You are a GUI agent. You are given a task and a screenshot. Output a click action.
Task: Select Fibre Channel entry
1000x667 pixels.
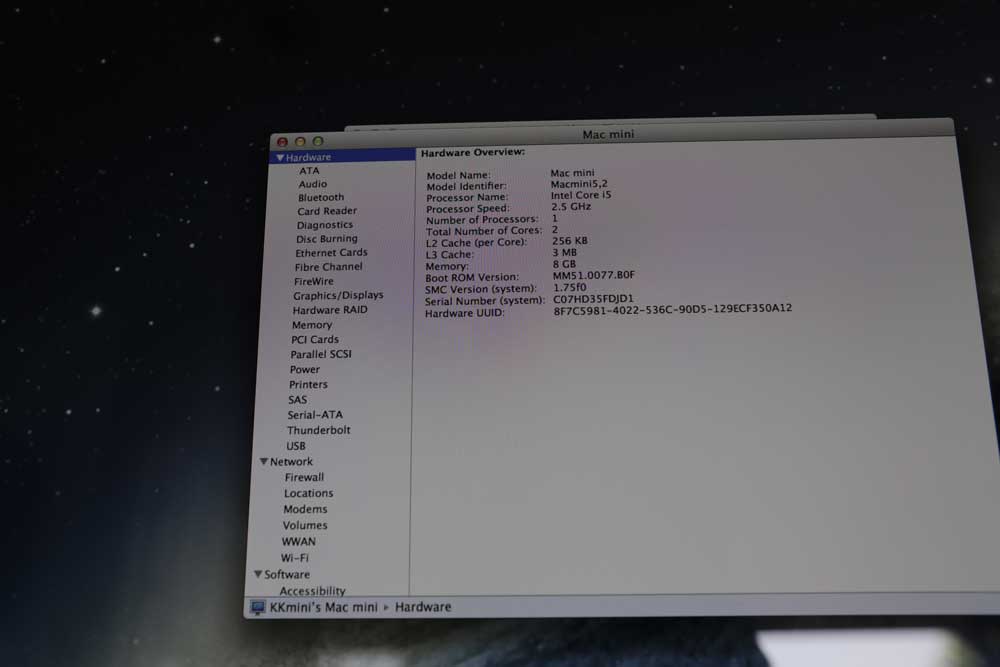328,267
